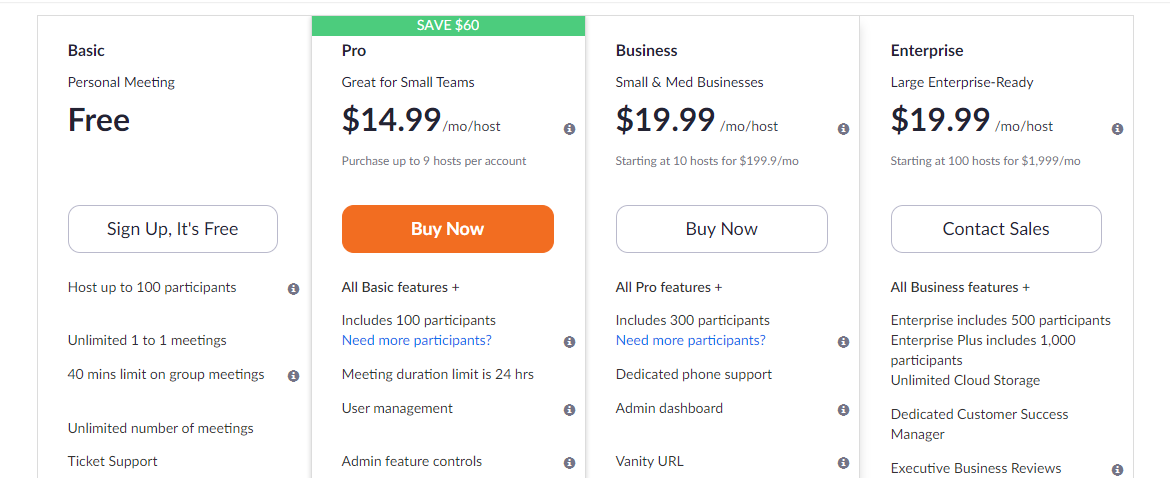Screen dimensions: 1170x478
Task: Select the Enterprise plan heading
Action: pyautogui.click(x=927, y=51)
